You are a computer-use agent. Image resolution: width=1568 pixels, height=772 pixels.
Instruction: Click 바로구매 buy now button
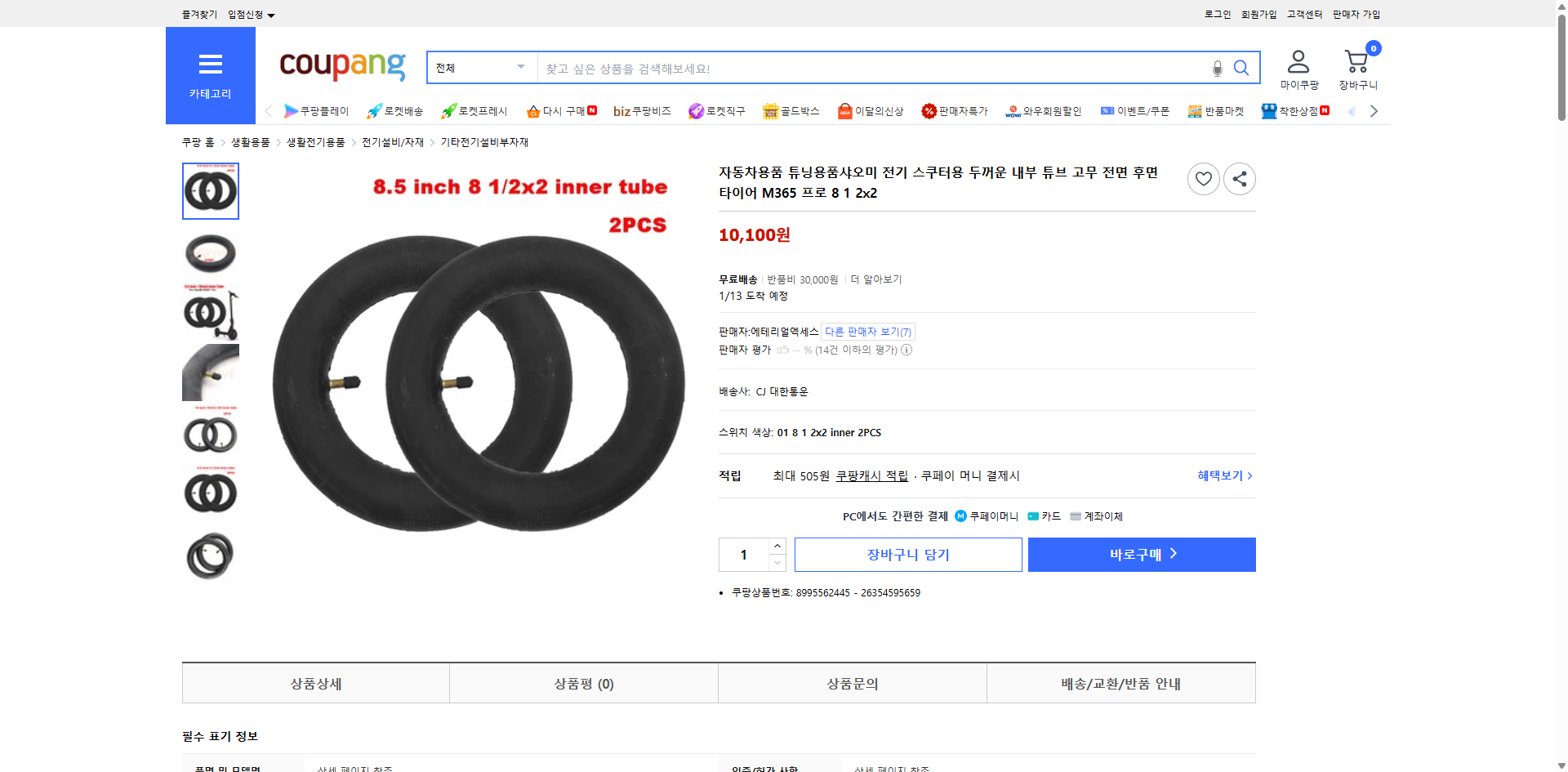[1142, 555]
